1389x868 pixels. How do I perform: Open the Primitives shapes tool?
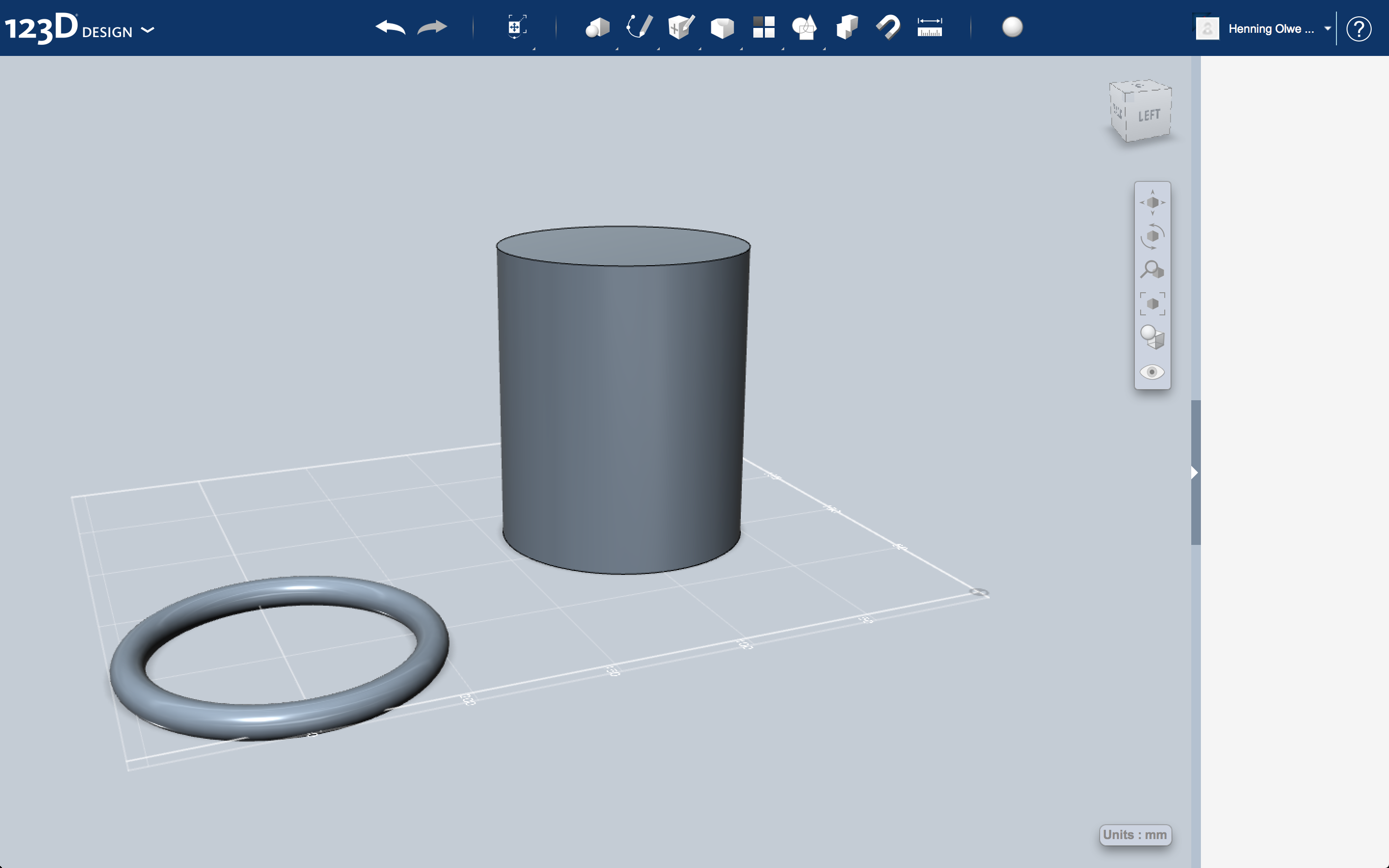tap(597, 27)
